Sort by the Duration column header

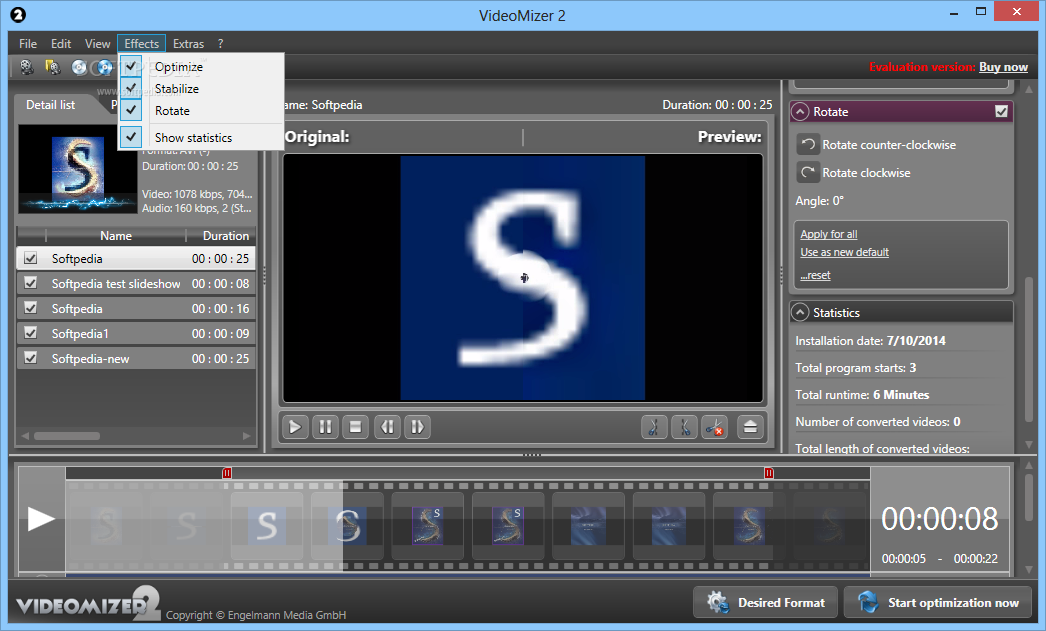click(225, 235)
